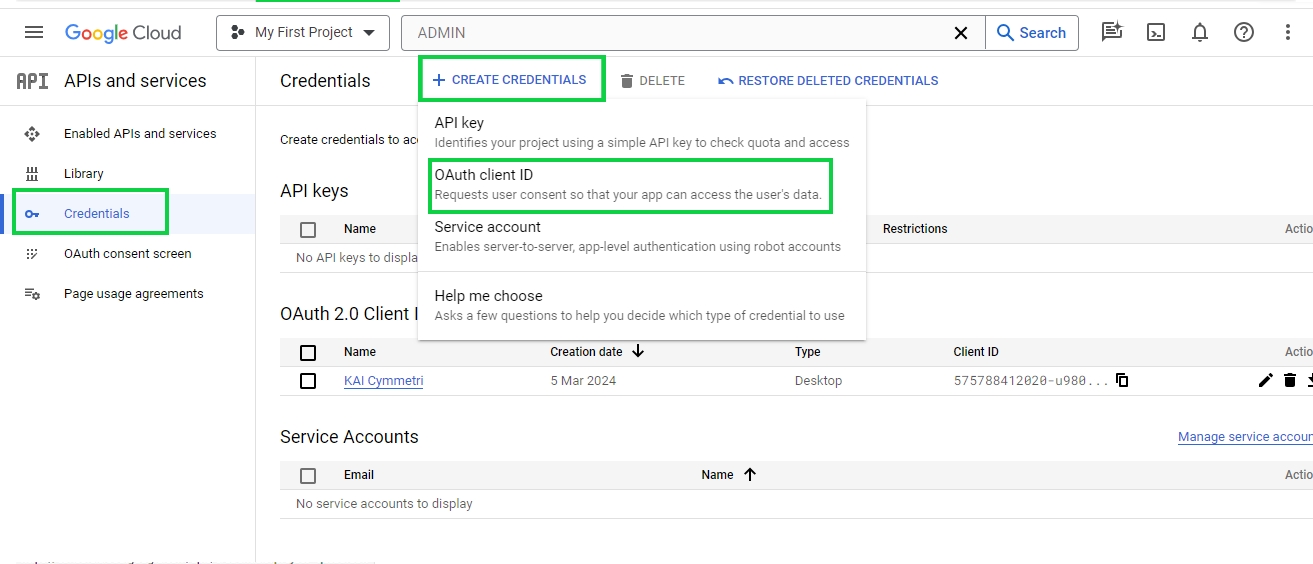Open the KAI Cymmetri client link
The image size is (1313, 564).
[x=383, y=381]
